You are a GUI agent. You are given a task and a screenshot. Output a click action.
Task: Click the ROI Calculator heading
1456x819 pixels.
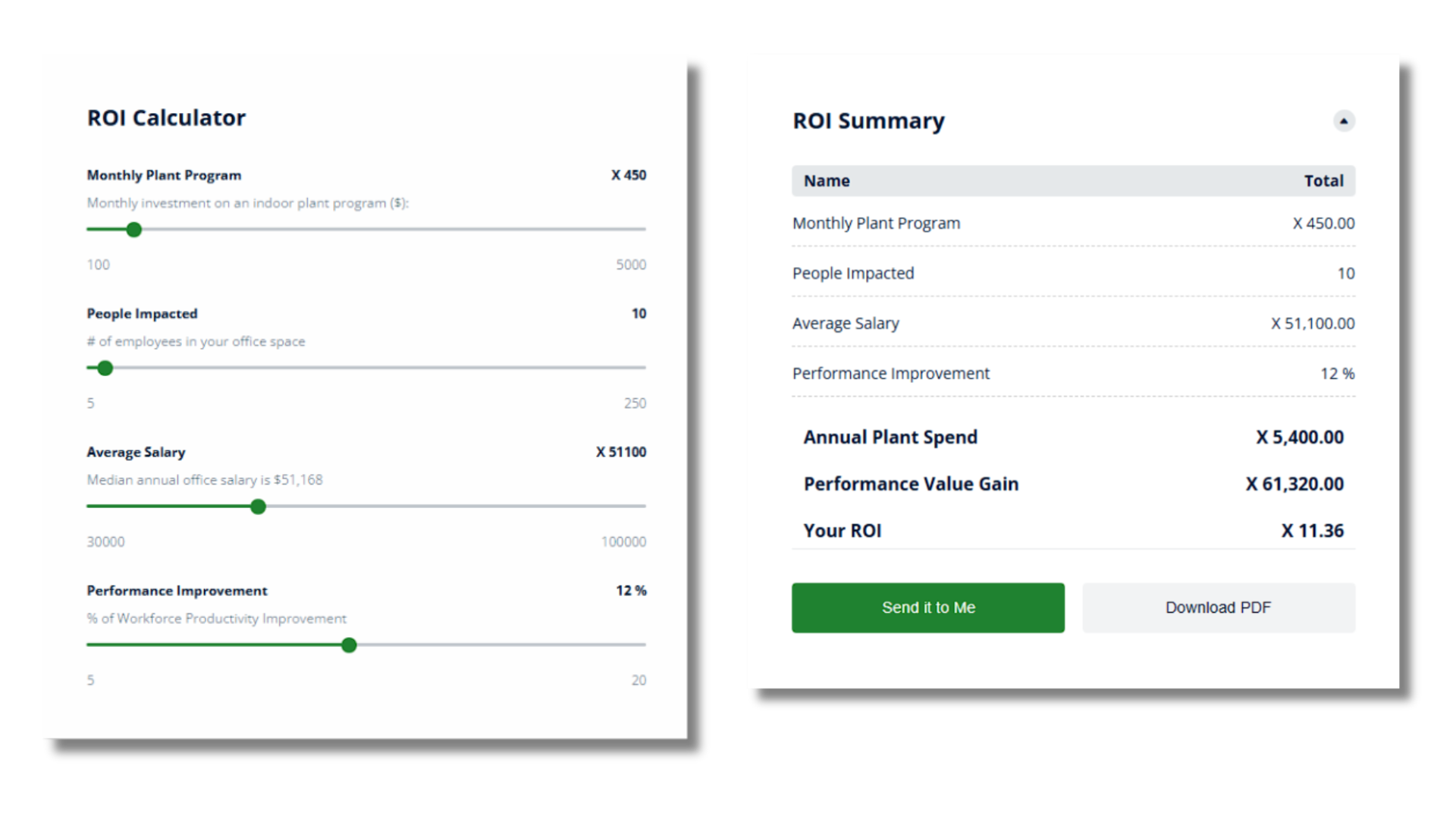point(166,118)
